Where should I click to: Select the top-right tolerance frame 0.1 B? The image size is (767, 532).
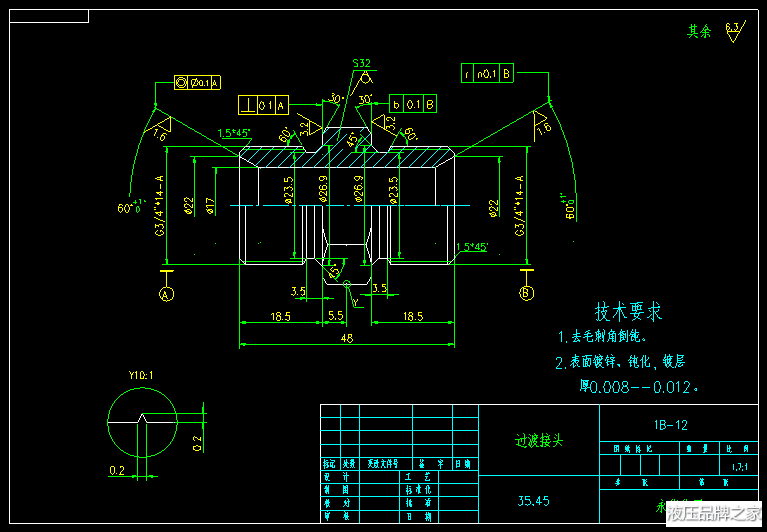488,73
